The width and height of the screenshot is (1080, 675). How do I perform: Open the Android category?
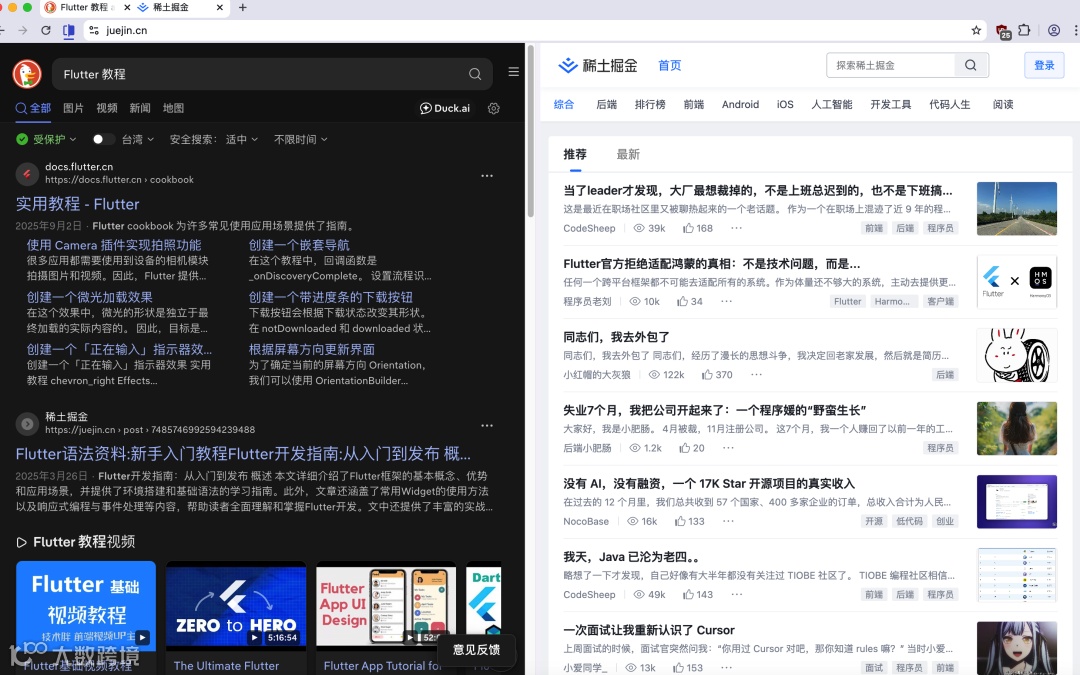pos(740,105)
